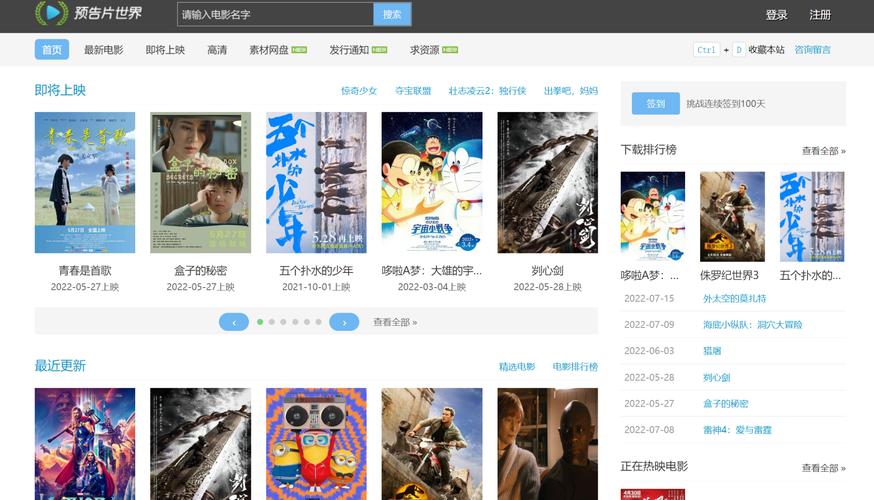Open the Doraemon poster in 下载排行榜
This screenshot has height=500, width=874.
pyautogui.click(x=653, y=217)
